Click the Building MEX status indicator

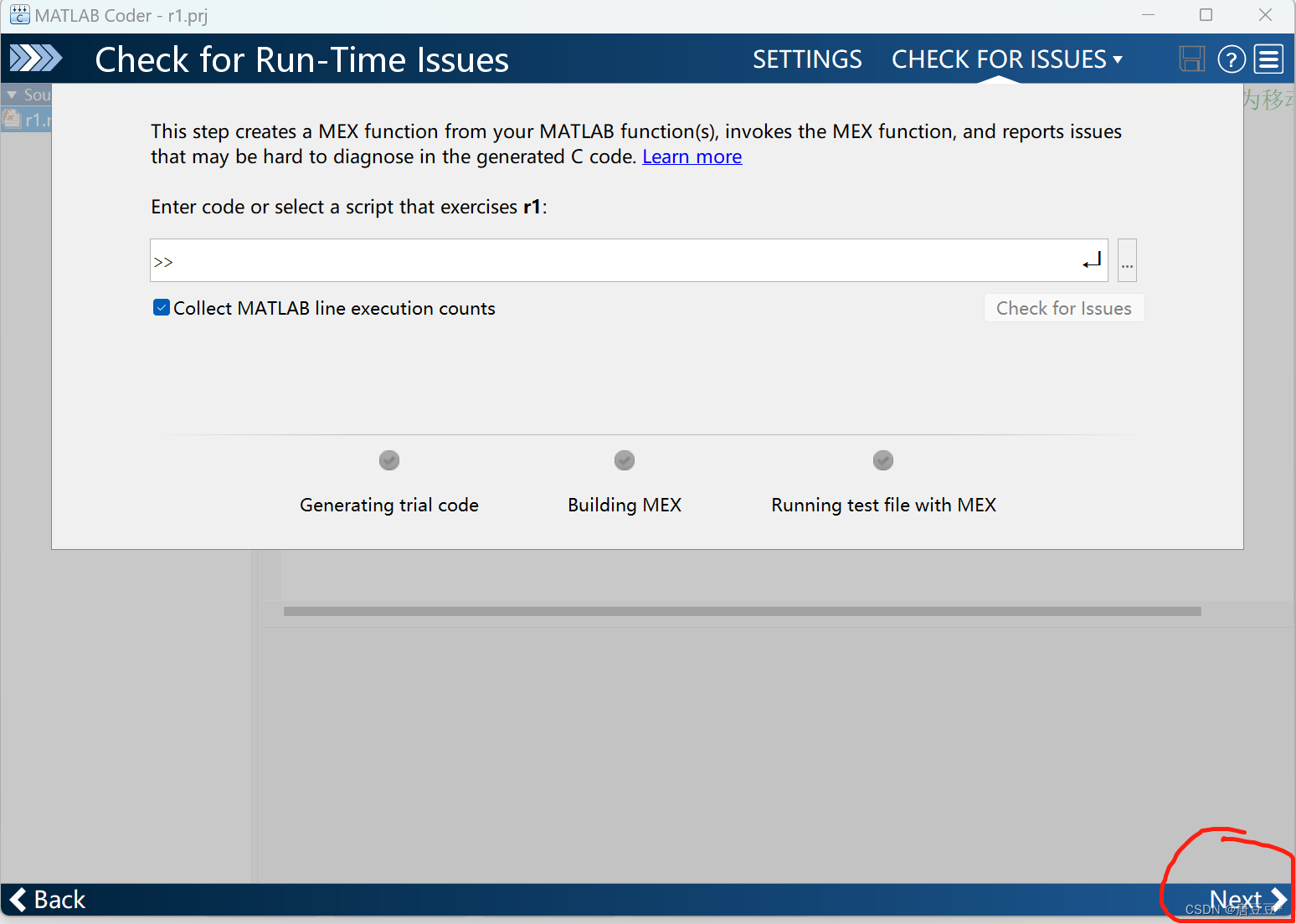pyautogui.click(x=625, y=460)
